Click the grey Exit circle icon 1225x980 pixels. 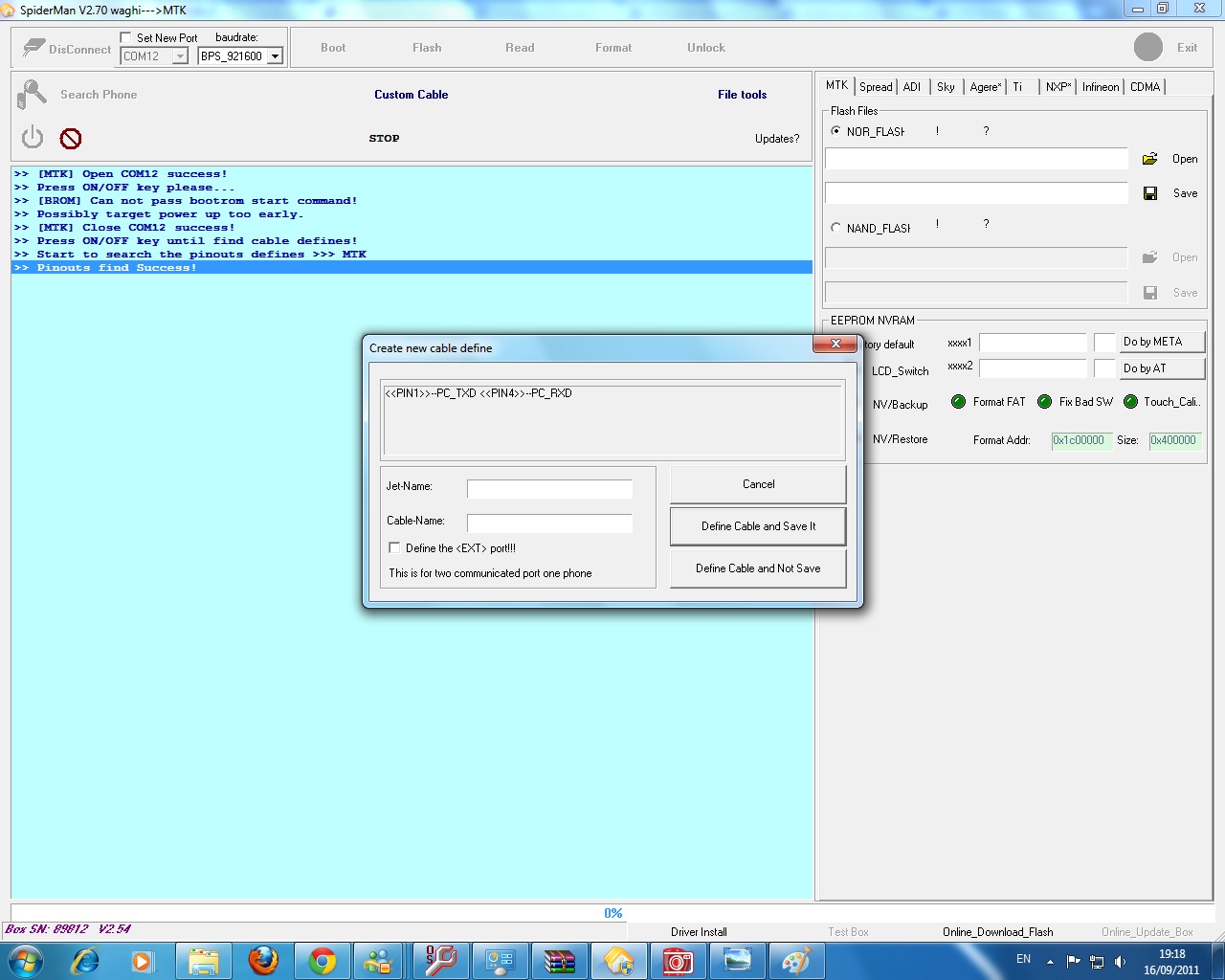[x=1148, y=47]
